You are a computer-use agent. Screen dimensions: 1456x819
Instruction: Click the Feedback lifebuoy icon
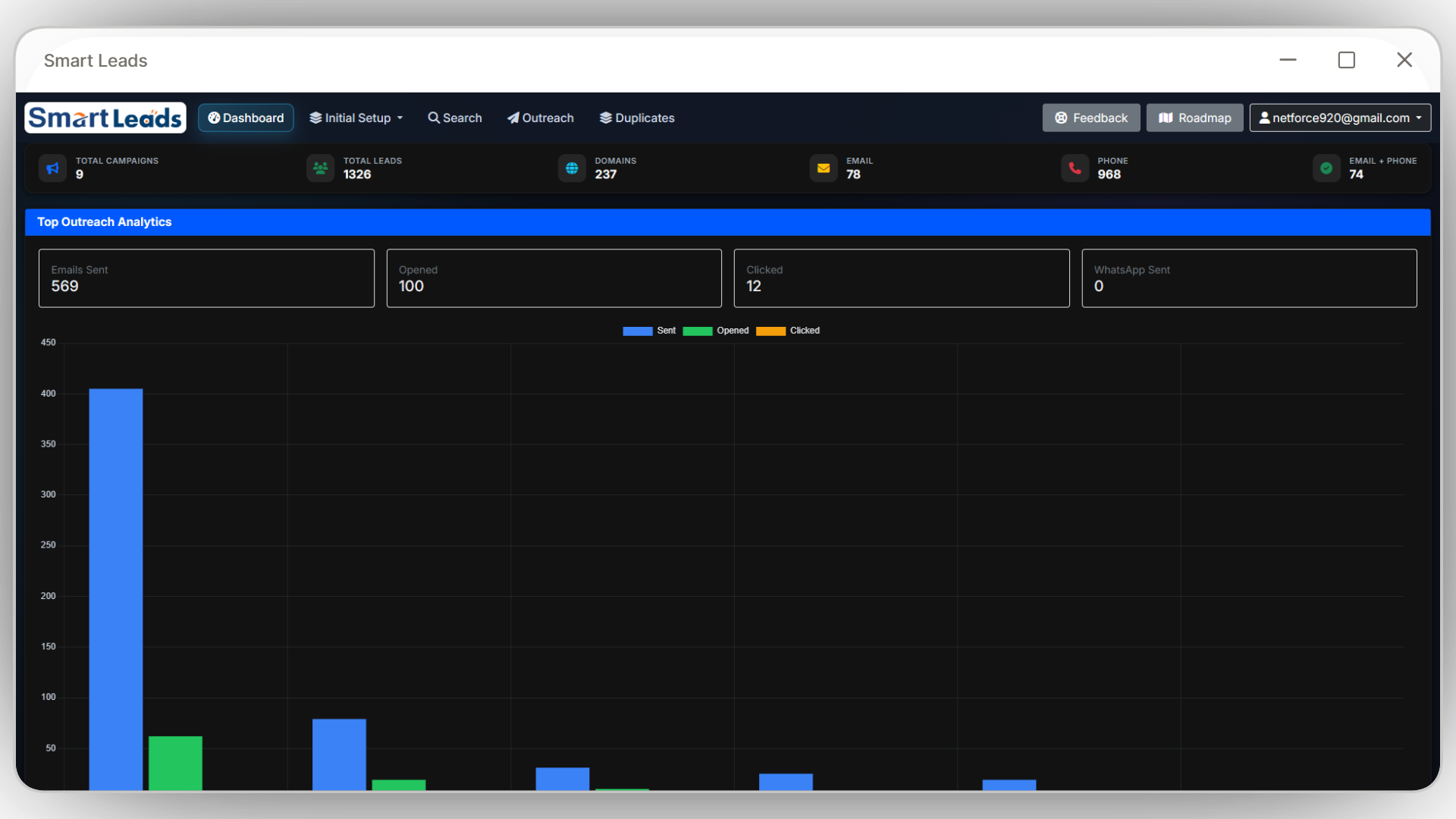[1061, 118]
